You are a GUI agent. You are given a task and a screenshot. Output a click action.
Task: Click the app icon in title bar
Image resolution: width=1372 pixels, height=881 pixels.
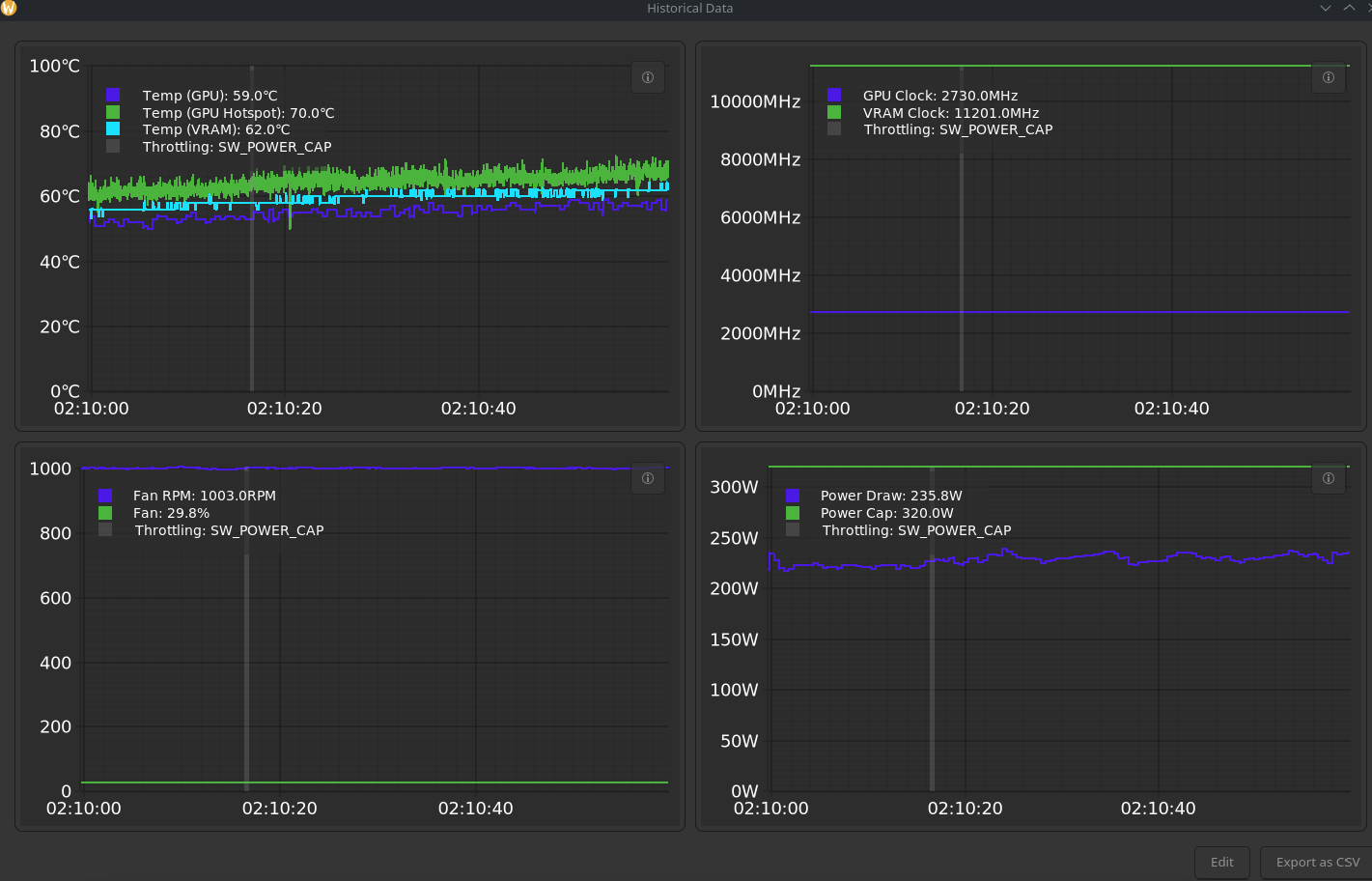(x=9, y=8)
